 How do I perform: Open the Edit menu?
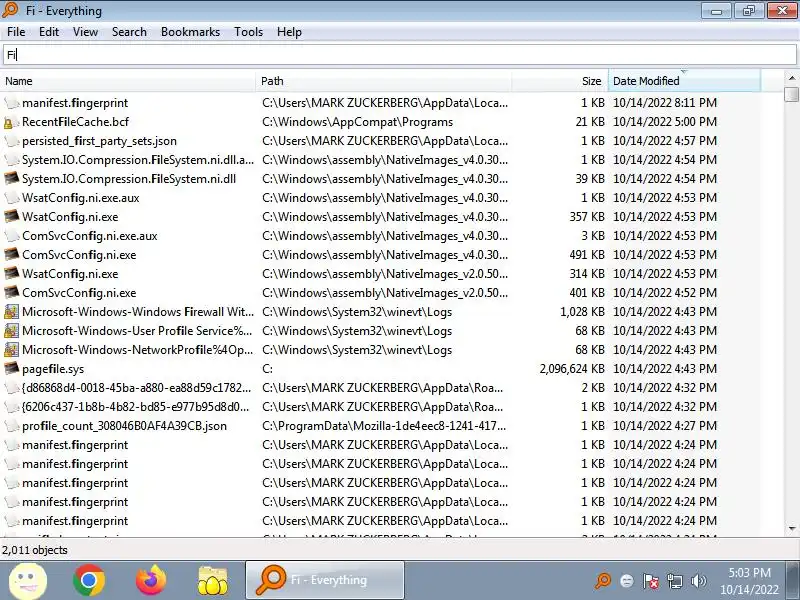pos(49,32)
